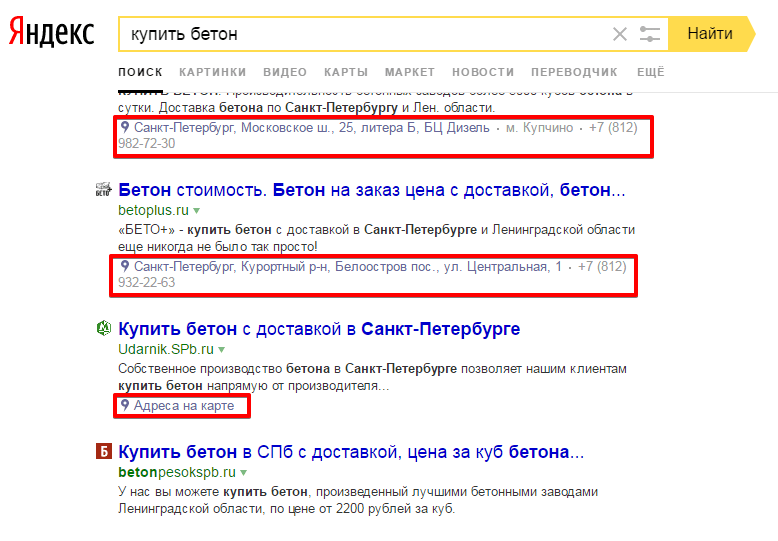Screen dimensions: 778x541
Task: Switch to Картинки tab
Action: coord(213,72)
